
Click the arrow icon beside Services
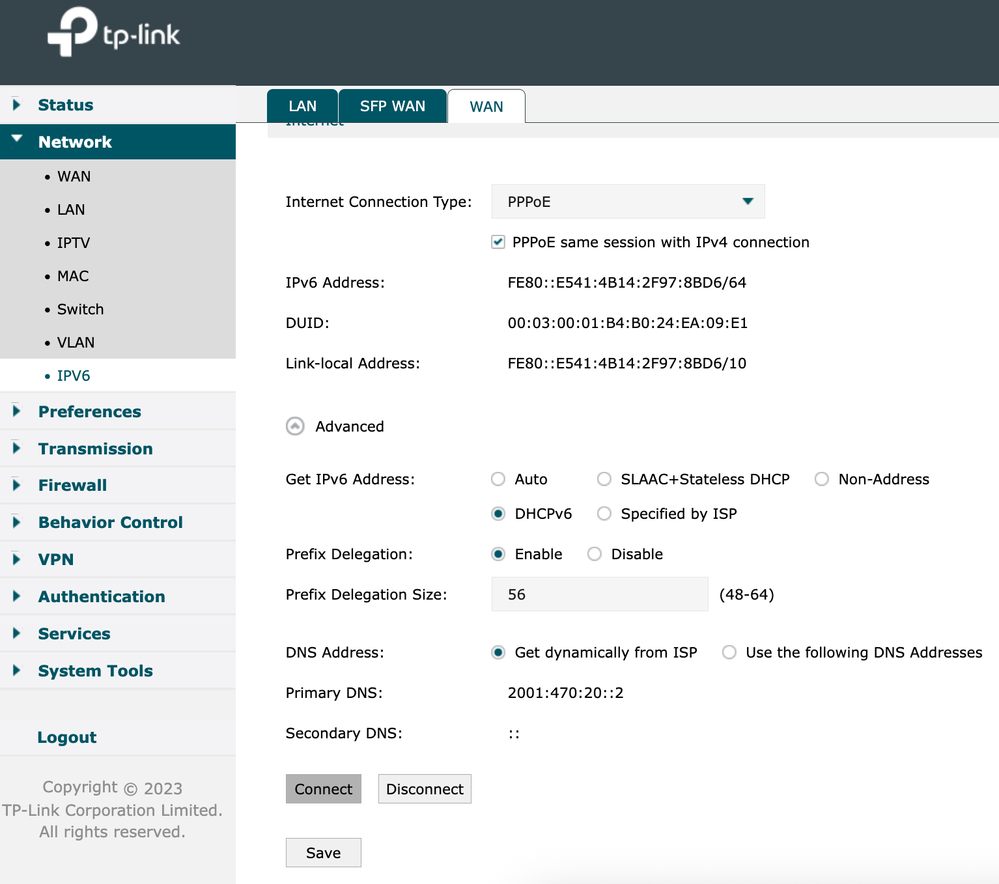coord(15,633)
